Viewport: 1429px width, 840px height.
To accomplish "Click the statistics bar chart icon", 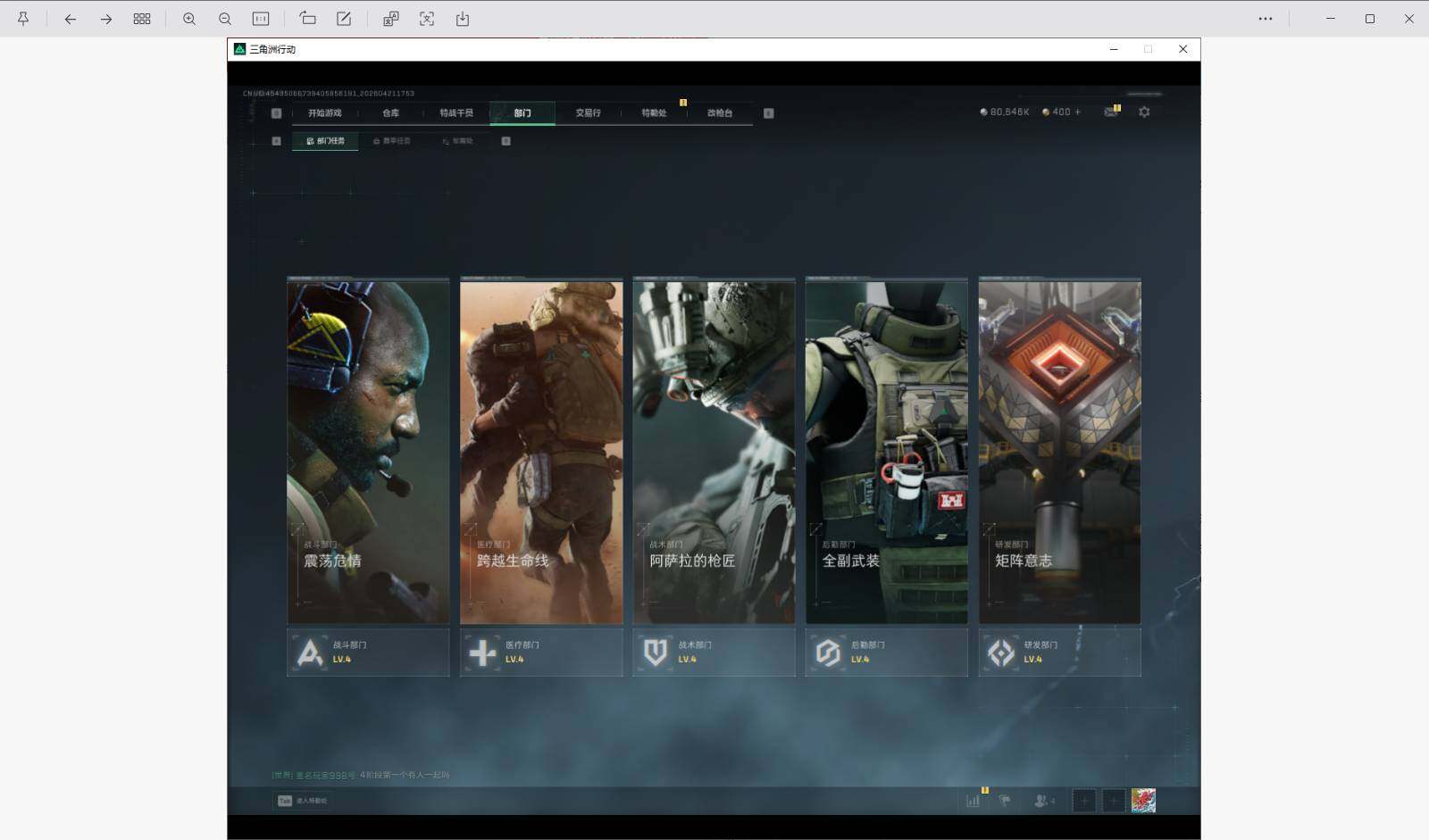I will click(973, 801).
